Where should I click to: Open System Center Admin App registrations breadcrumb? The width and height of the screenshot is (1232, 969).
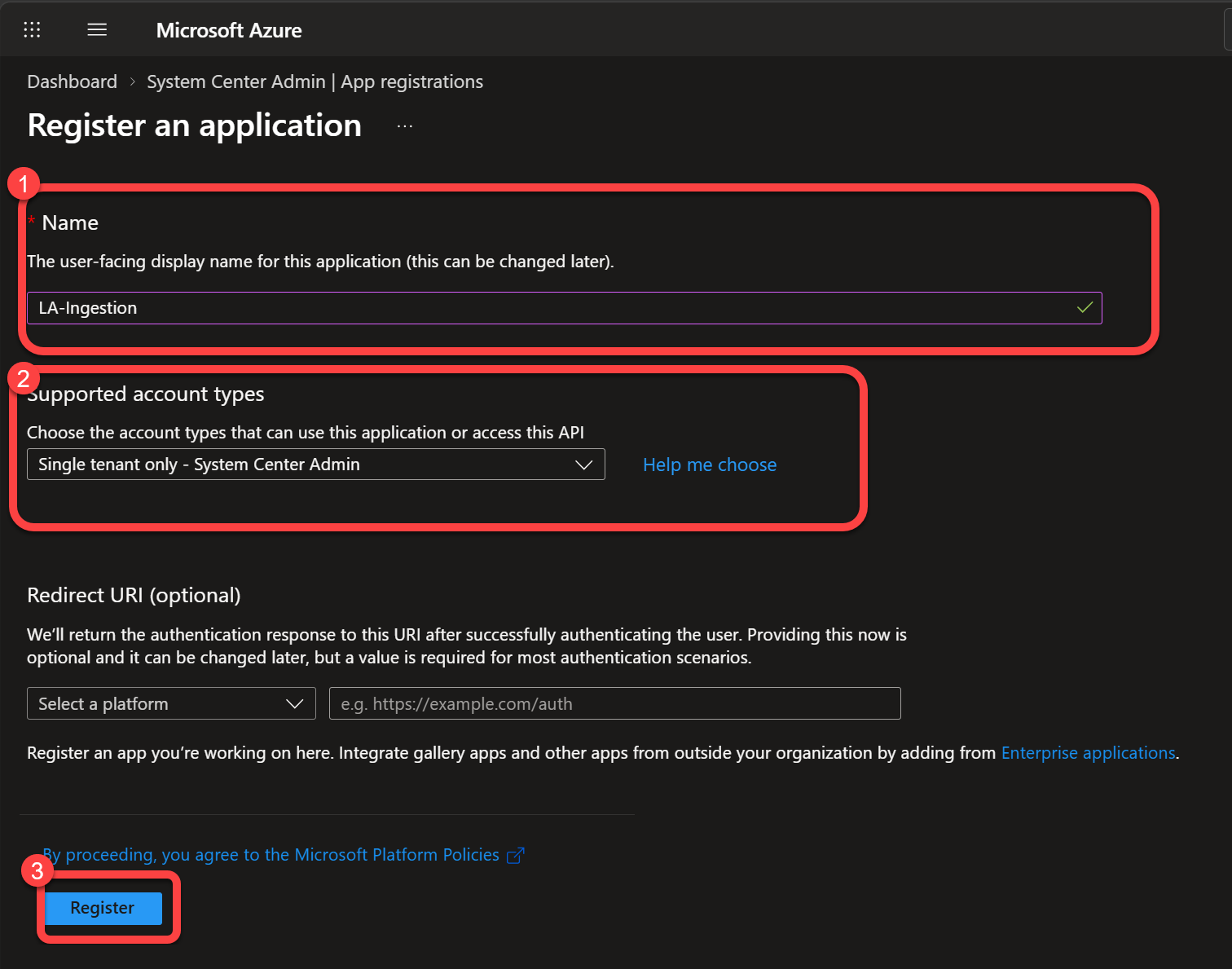315,81
